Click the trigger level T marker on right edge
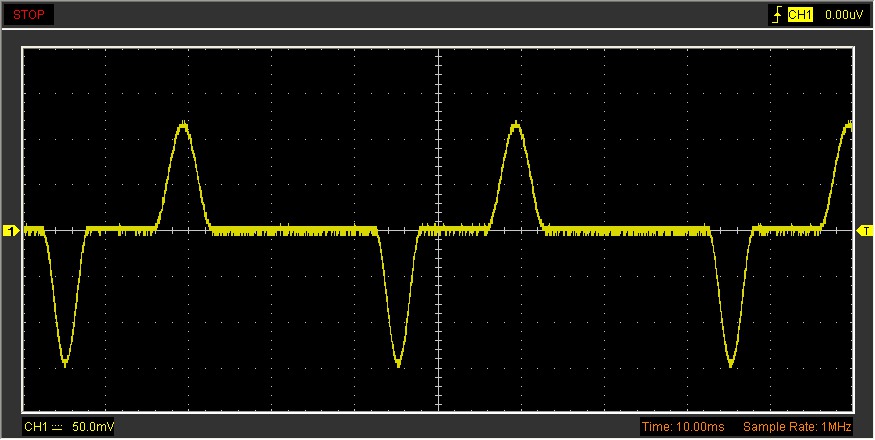 tap(866, 231)
